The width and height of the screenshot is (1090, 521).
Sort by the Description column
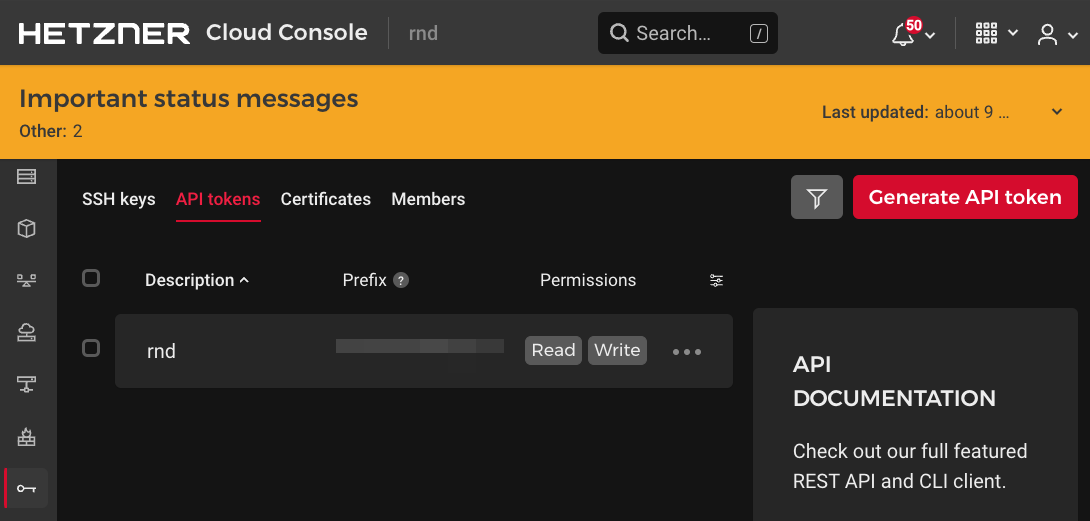point(197,280)
